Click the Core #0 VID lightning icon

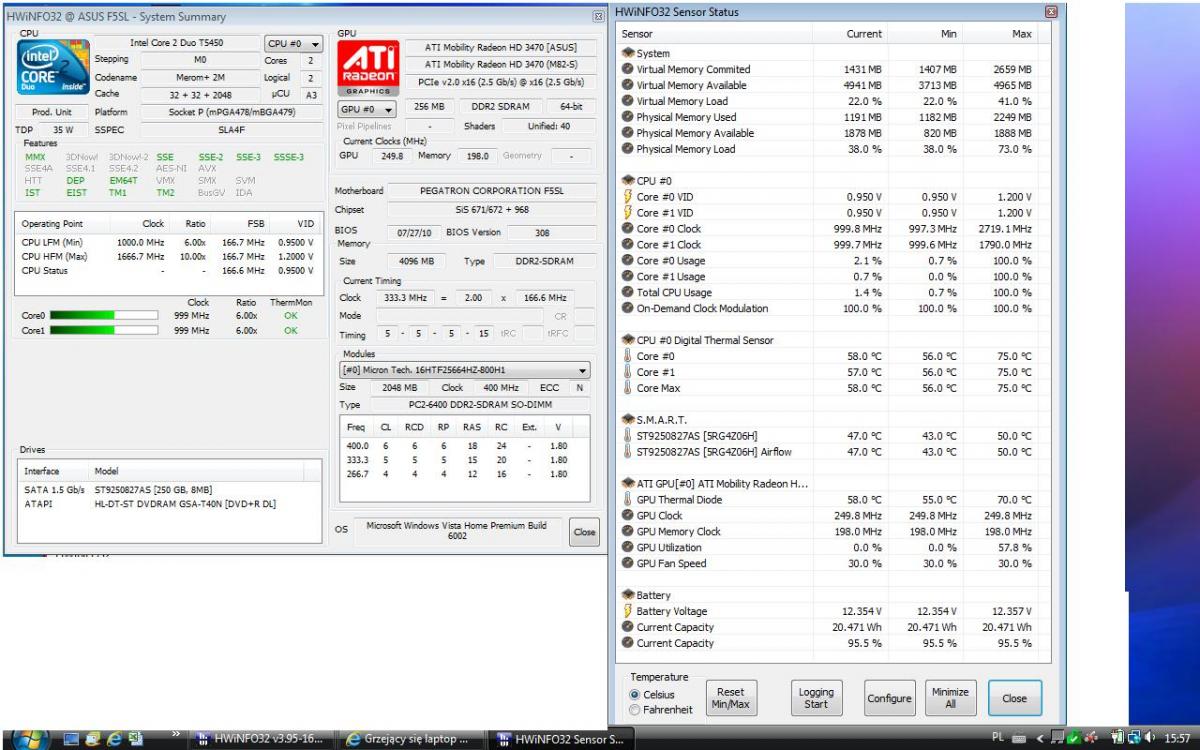tap(628, 197)
